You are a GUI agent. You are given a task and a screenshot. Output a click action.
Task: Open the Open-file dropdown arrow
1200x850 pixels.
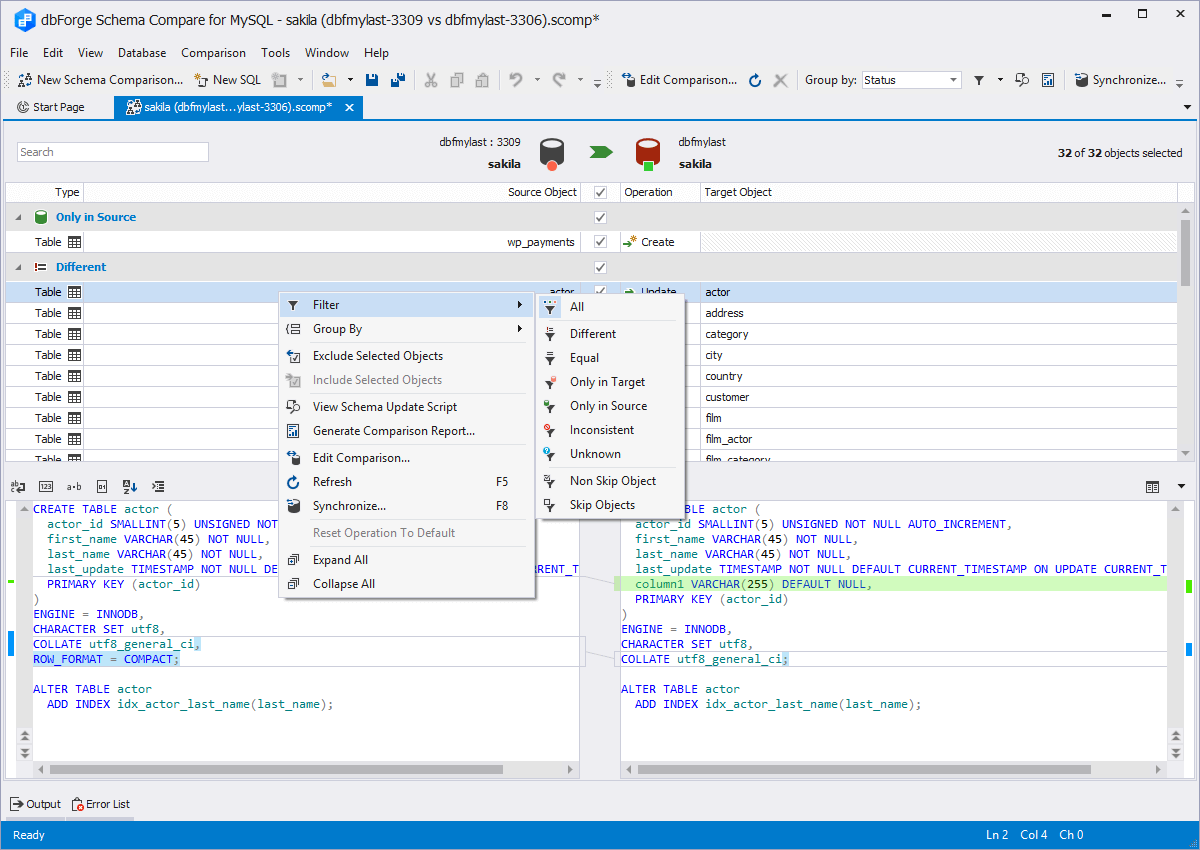(x=350, y=80)
